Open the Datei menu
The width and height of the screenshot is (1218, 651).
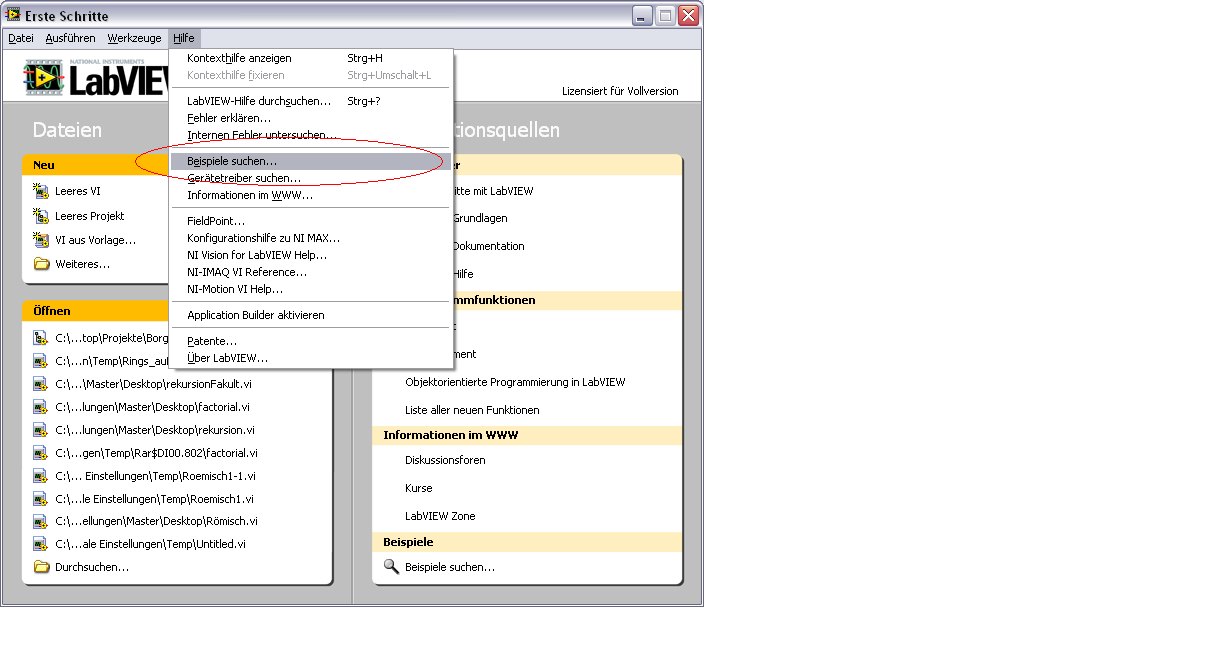click(21, 38)
